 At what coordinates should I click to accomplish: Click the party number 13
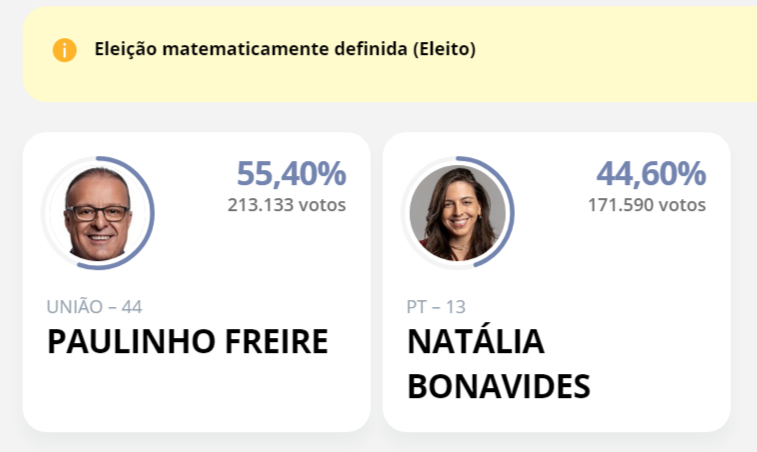(x=455, y=307)
